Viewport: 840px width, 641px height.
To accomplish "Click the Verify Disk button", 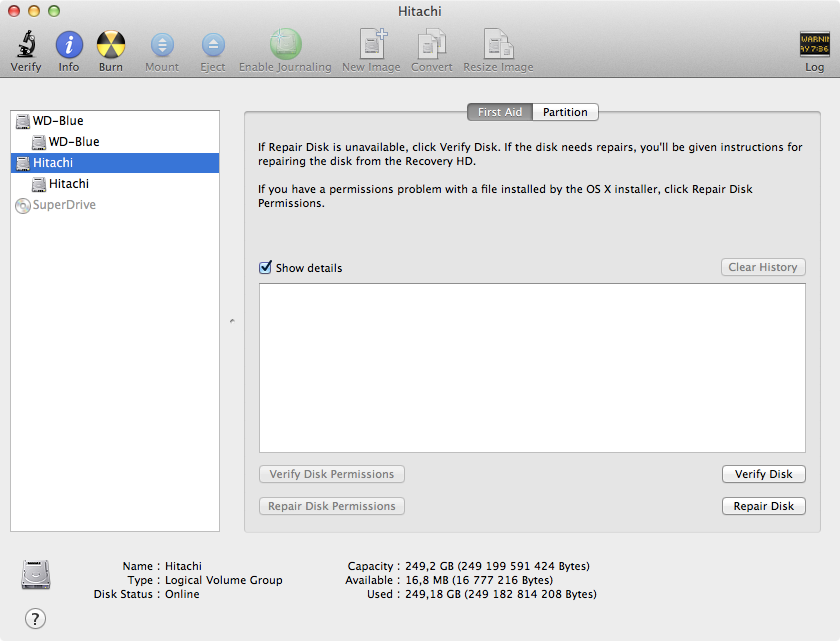I will tap(763, 474).
